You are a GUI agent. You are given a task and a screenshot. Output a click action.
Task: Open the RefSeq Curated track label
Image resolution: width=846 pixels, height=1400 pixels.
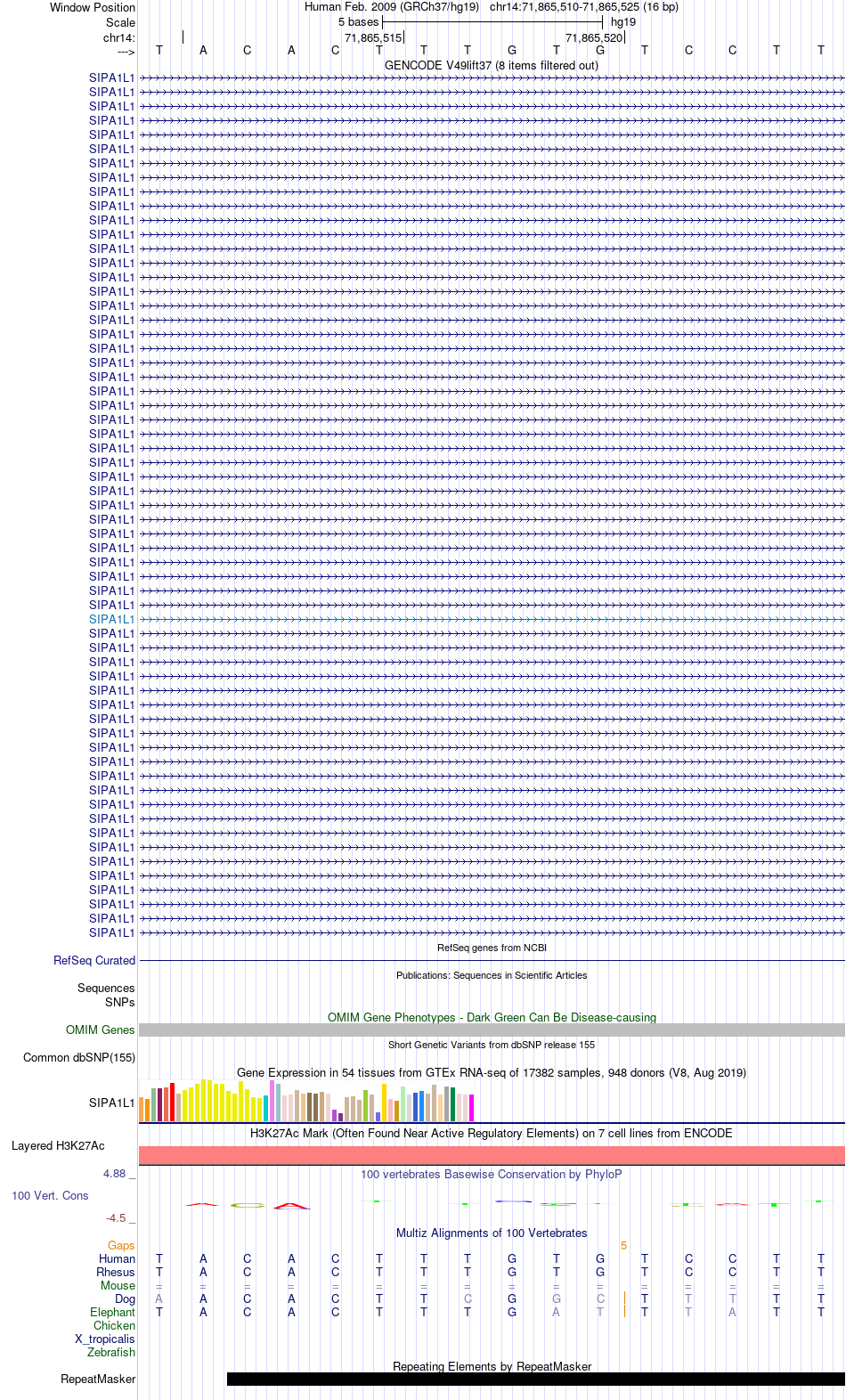click(x=94, y=960)
